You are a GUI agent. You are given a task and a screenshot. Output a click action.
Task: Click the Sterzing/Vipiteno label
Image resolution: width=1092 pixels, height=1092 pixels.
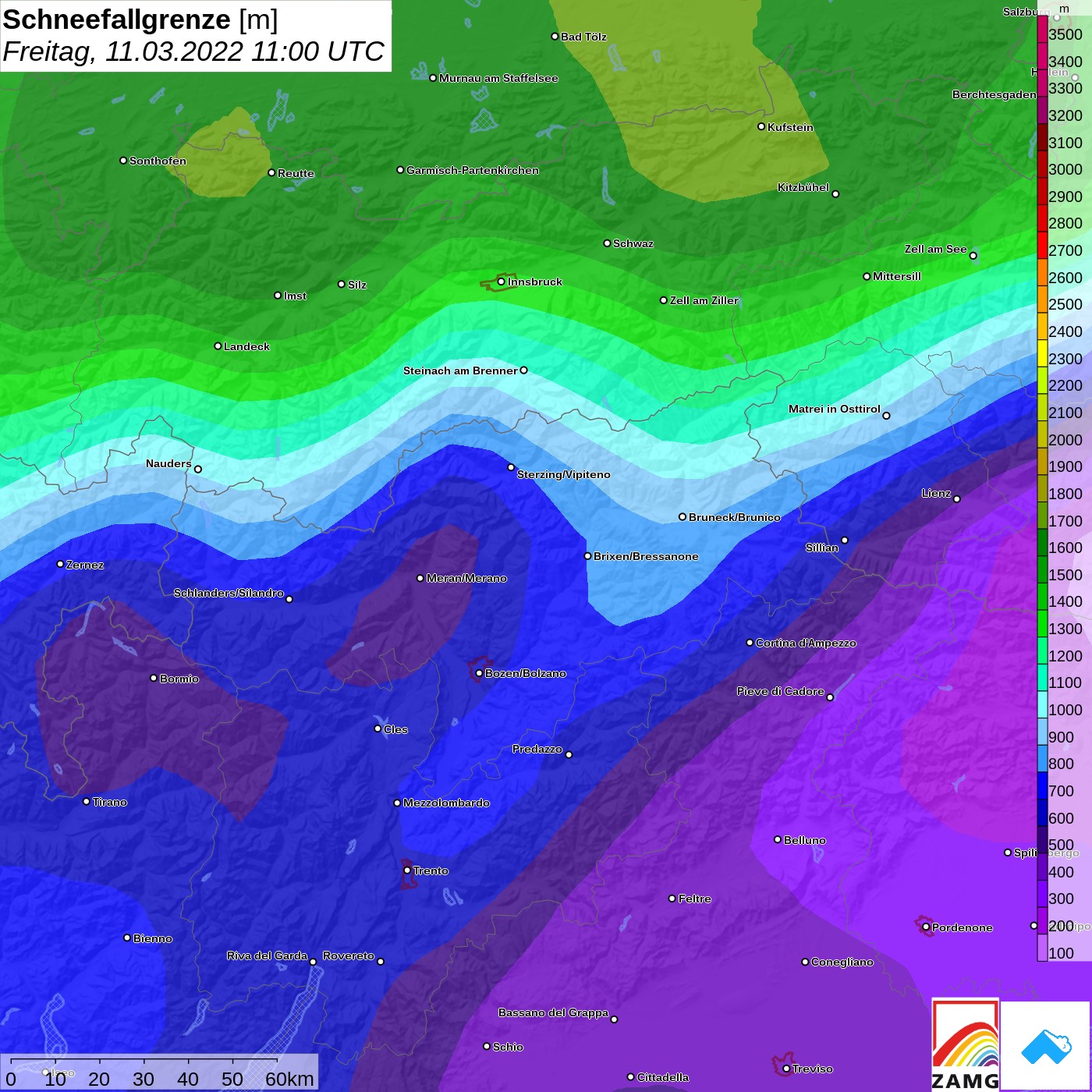coord(564,474)
